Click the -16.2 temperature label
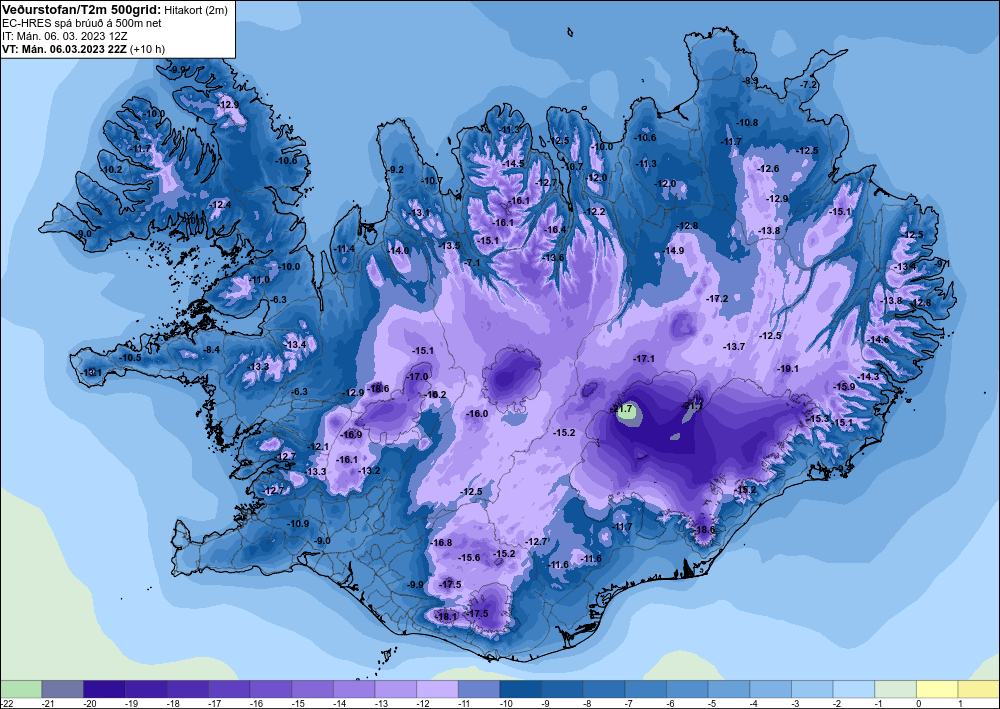Viewport: 1000px width, 709px height. (x=436, y=395)
